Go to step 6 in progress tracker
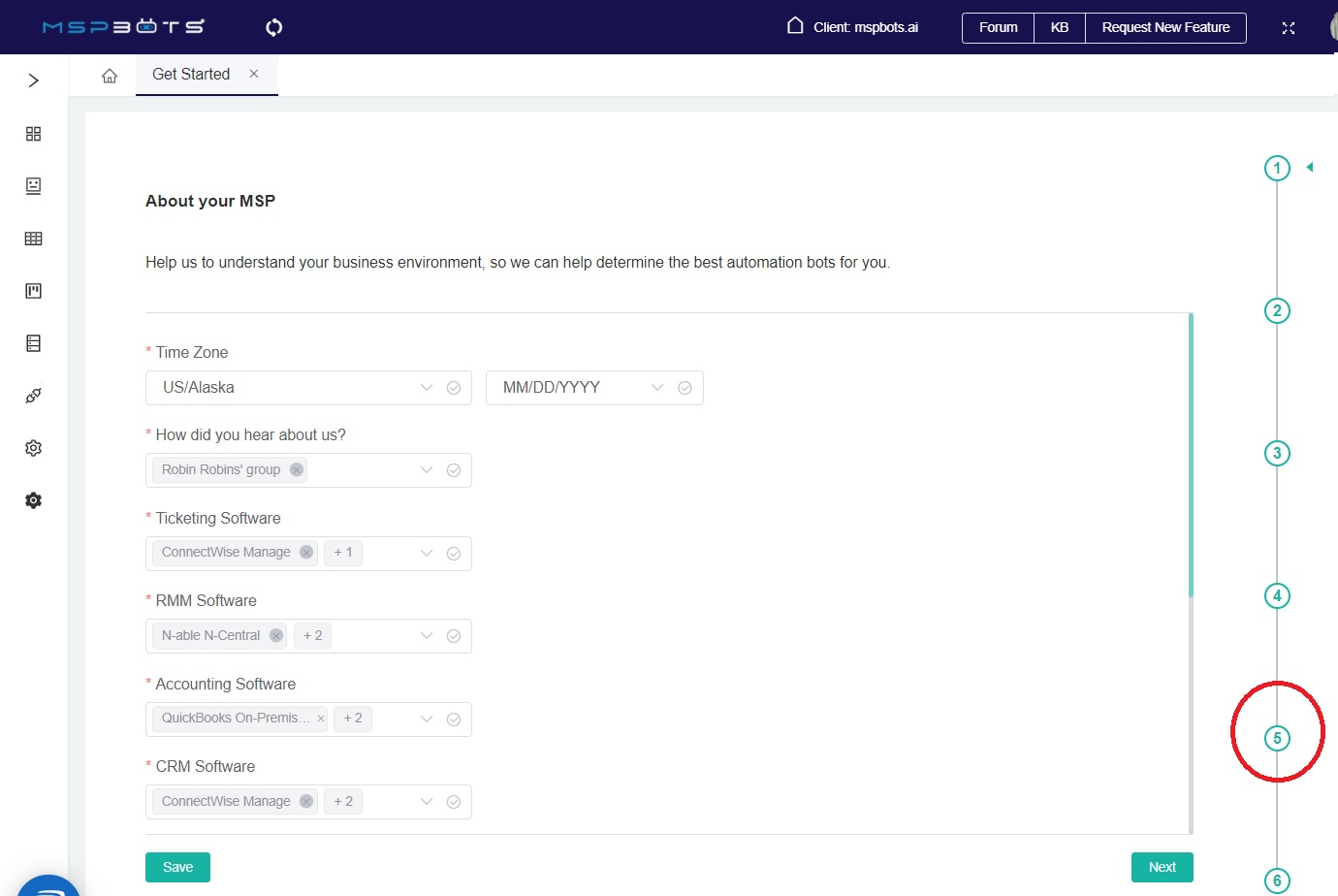 (x=1277, y=880)
